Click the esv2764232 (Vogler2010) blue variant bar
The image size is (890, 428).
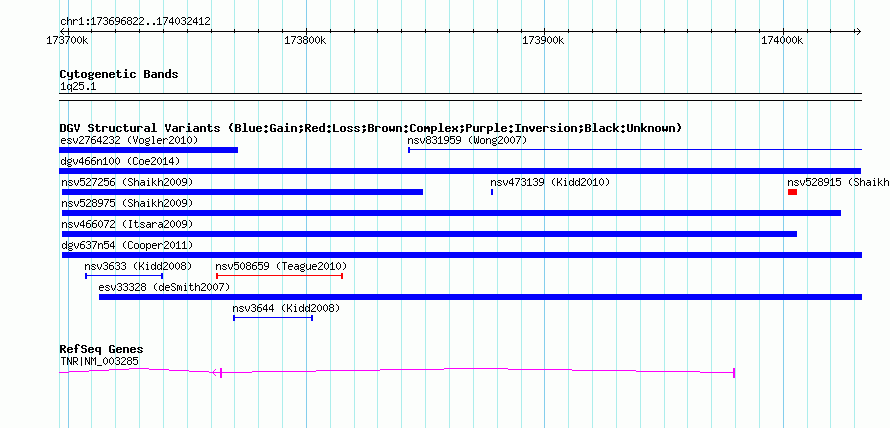click(149, 150)
